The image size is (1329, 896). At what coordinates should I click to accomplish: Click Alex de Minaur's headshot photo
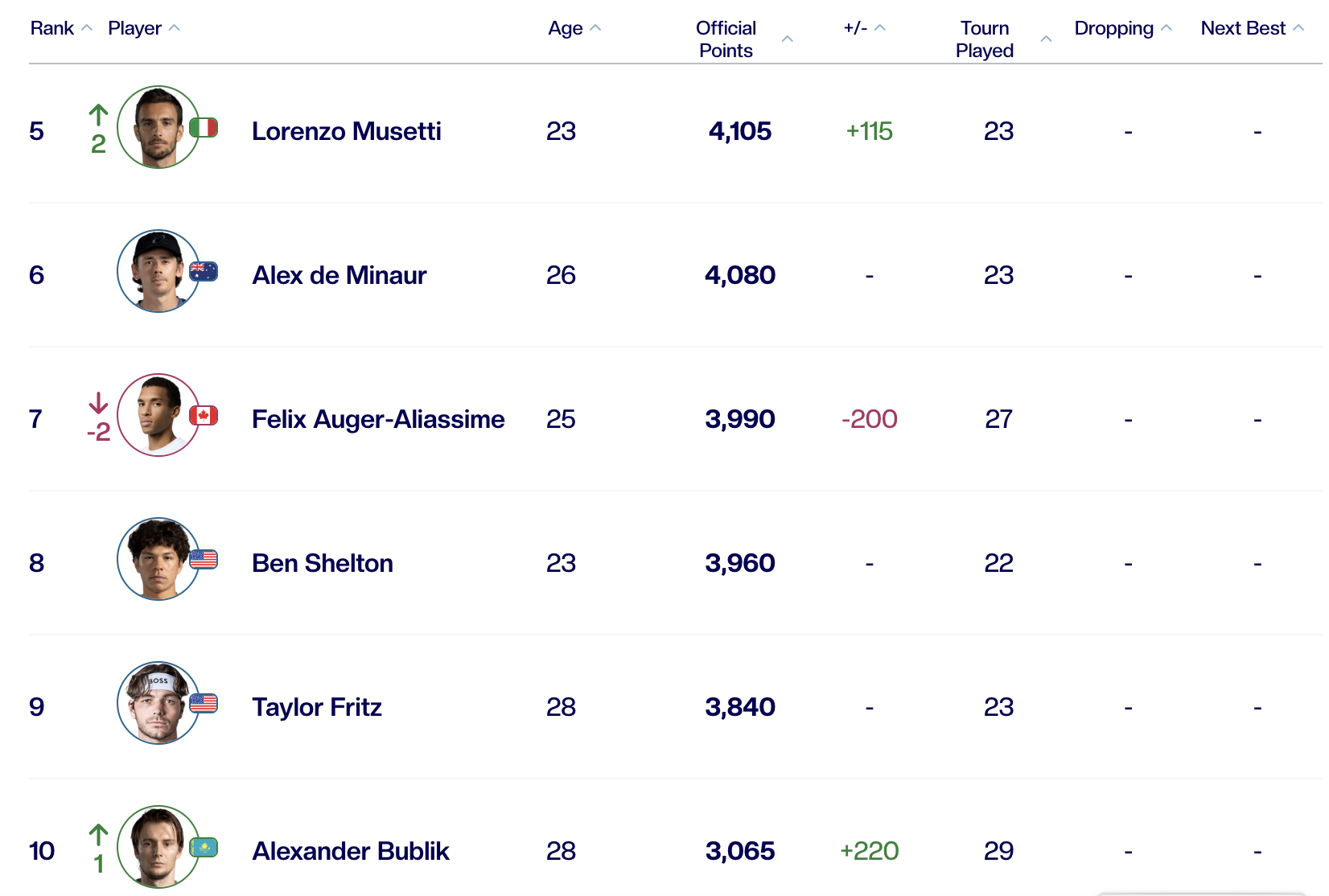point(158,272)
